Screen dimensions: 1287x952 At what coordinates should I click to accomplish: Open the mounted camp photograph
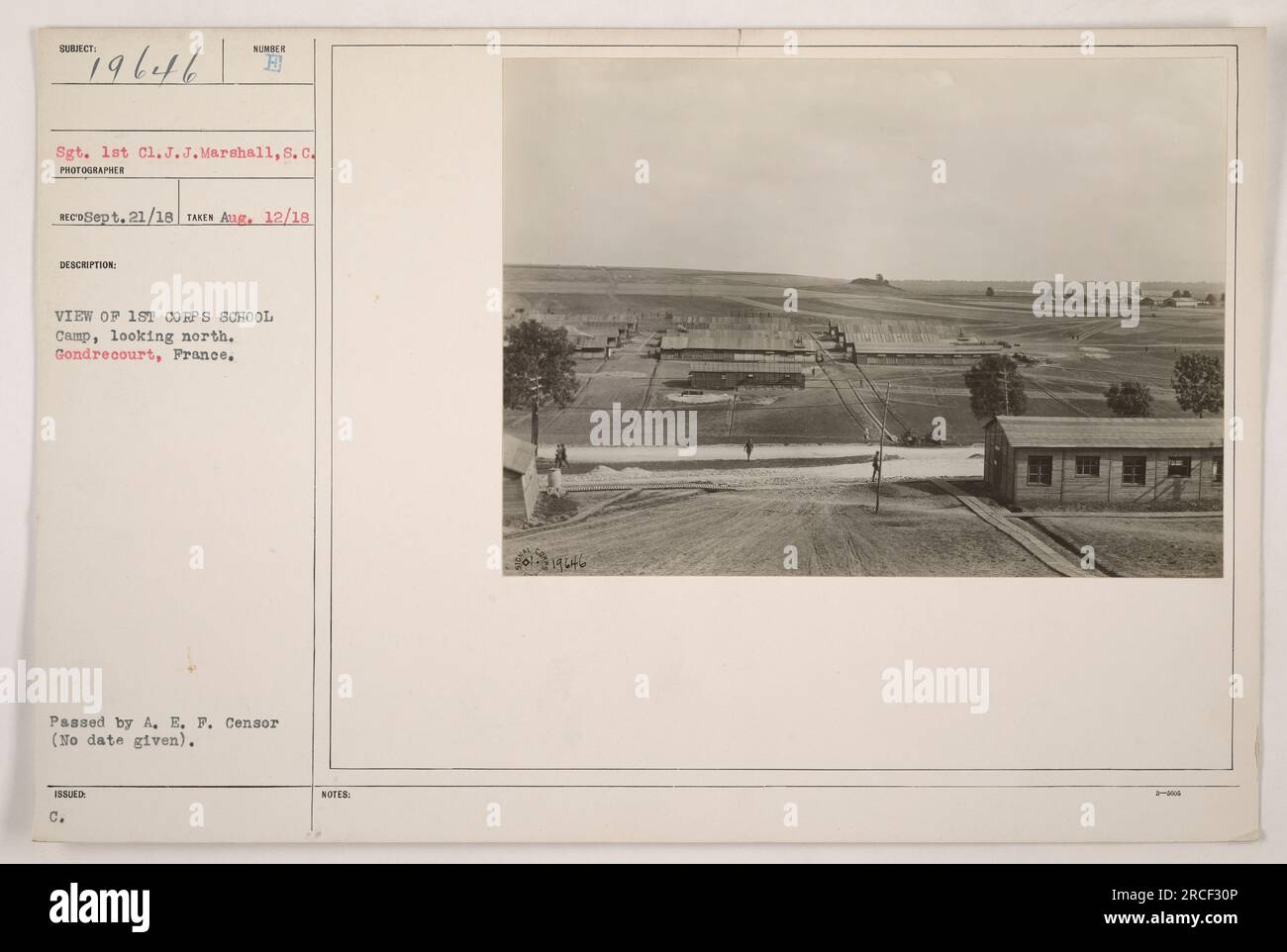864,317
